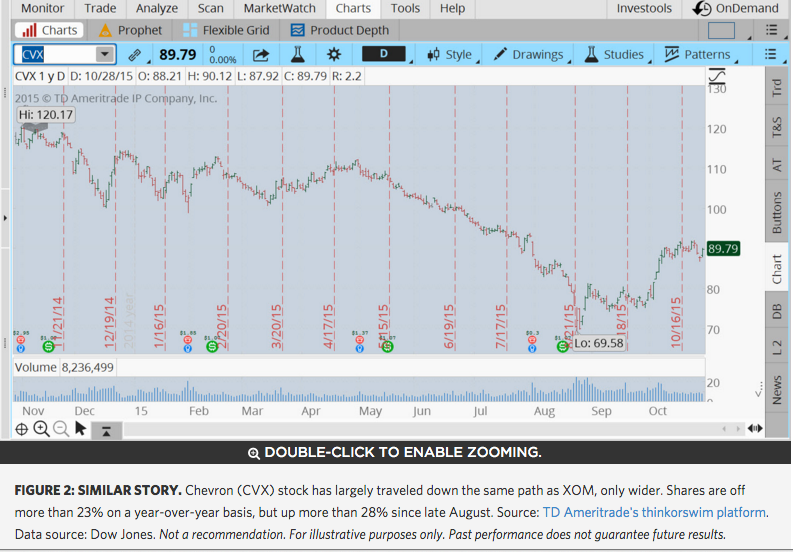
Task: Click the green dividend icon near 2/20/15
Action: click(212, 347)
